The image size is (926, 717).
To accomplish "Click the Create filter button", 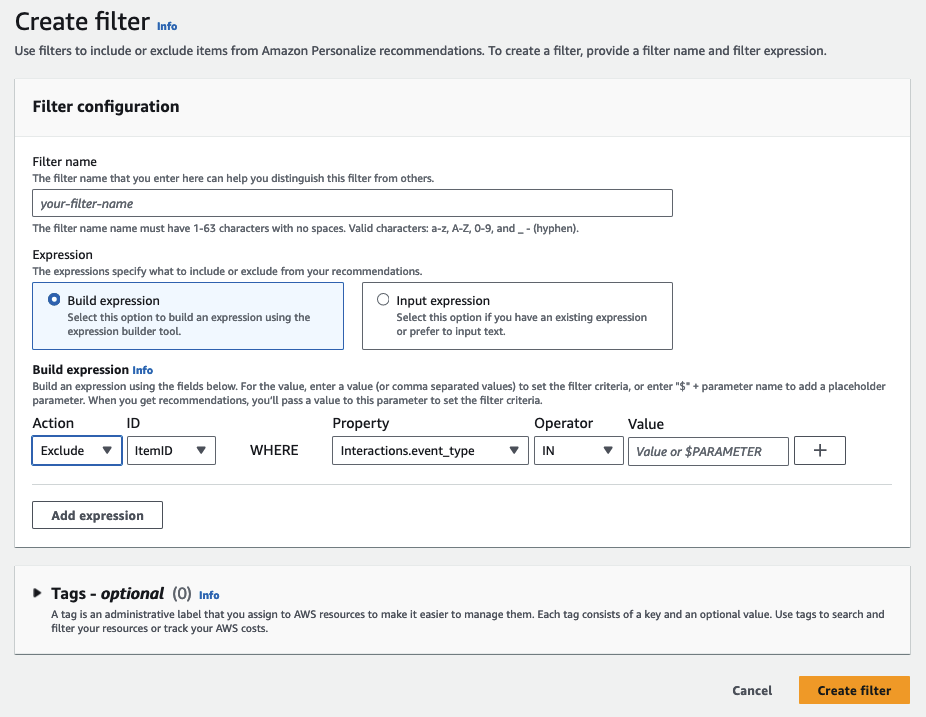I will (854, 690).
